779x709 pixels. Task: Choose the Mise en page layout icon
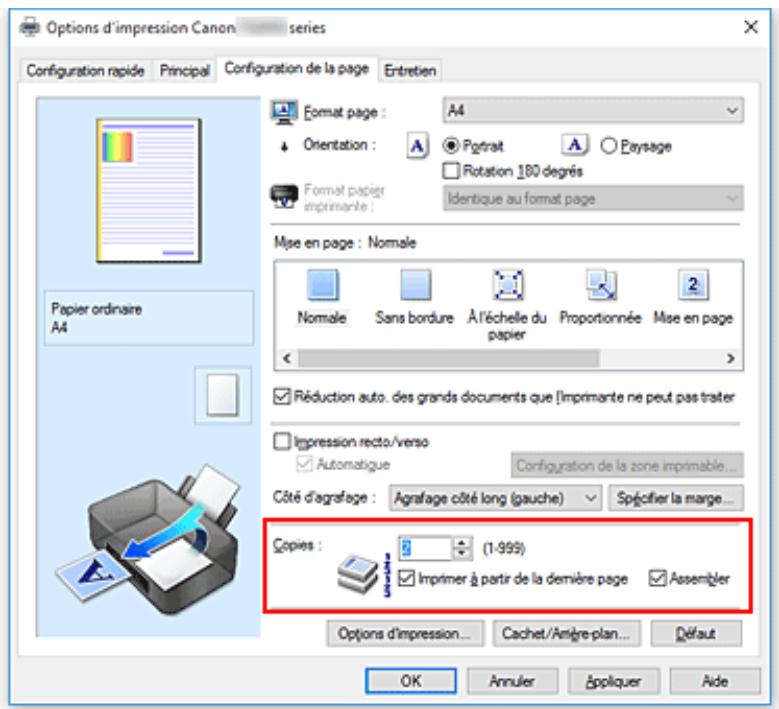pos(693,285)
